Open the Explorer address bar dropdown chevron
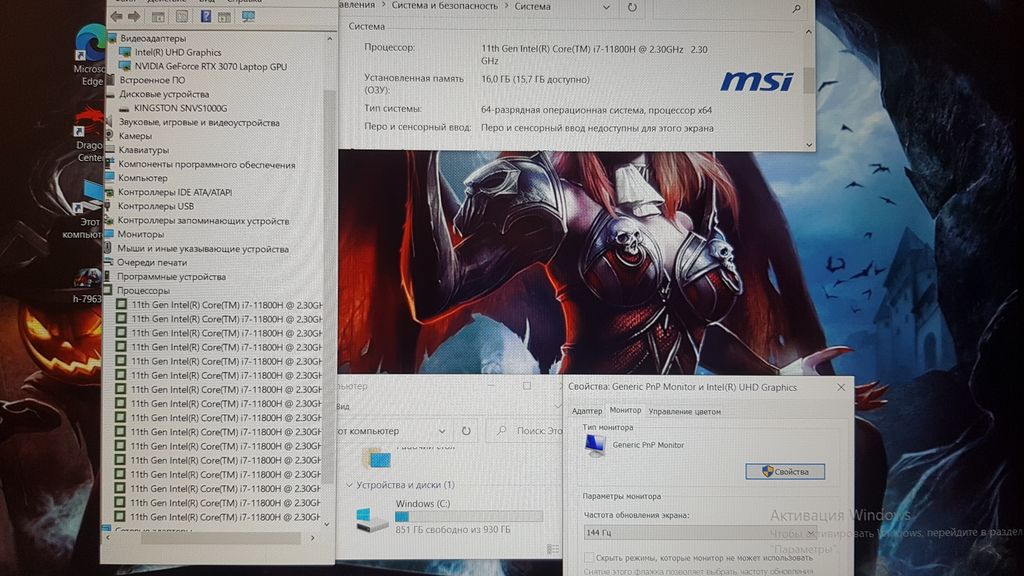Image resolution: width=1024 pixels, height=576 pixels. pos(442,431)
